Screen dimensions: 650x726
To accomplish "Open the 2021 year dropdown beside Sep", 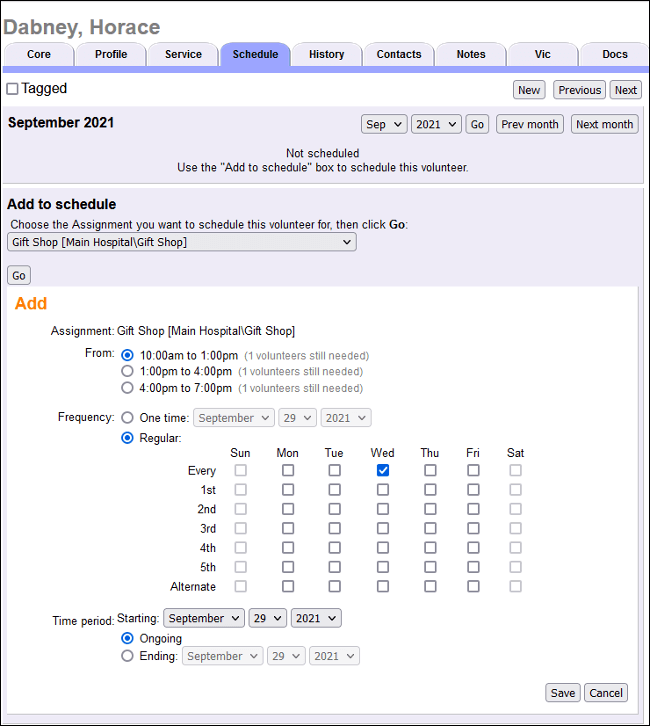I will click(x=436, y=124).
